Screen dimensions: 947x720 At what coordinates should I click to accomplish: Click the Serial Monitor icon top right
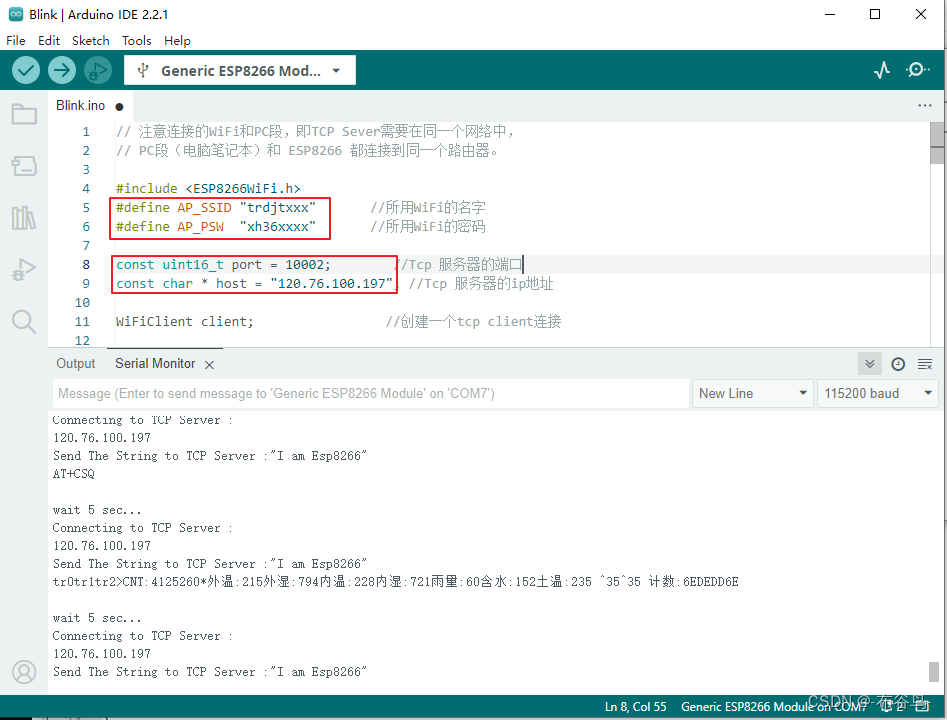[x=917, y=70]
